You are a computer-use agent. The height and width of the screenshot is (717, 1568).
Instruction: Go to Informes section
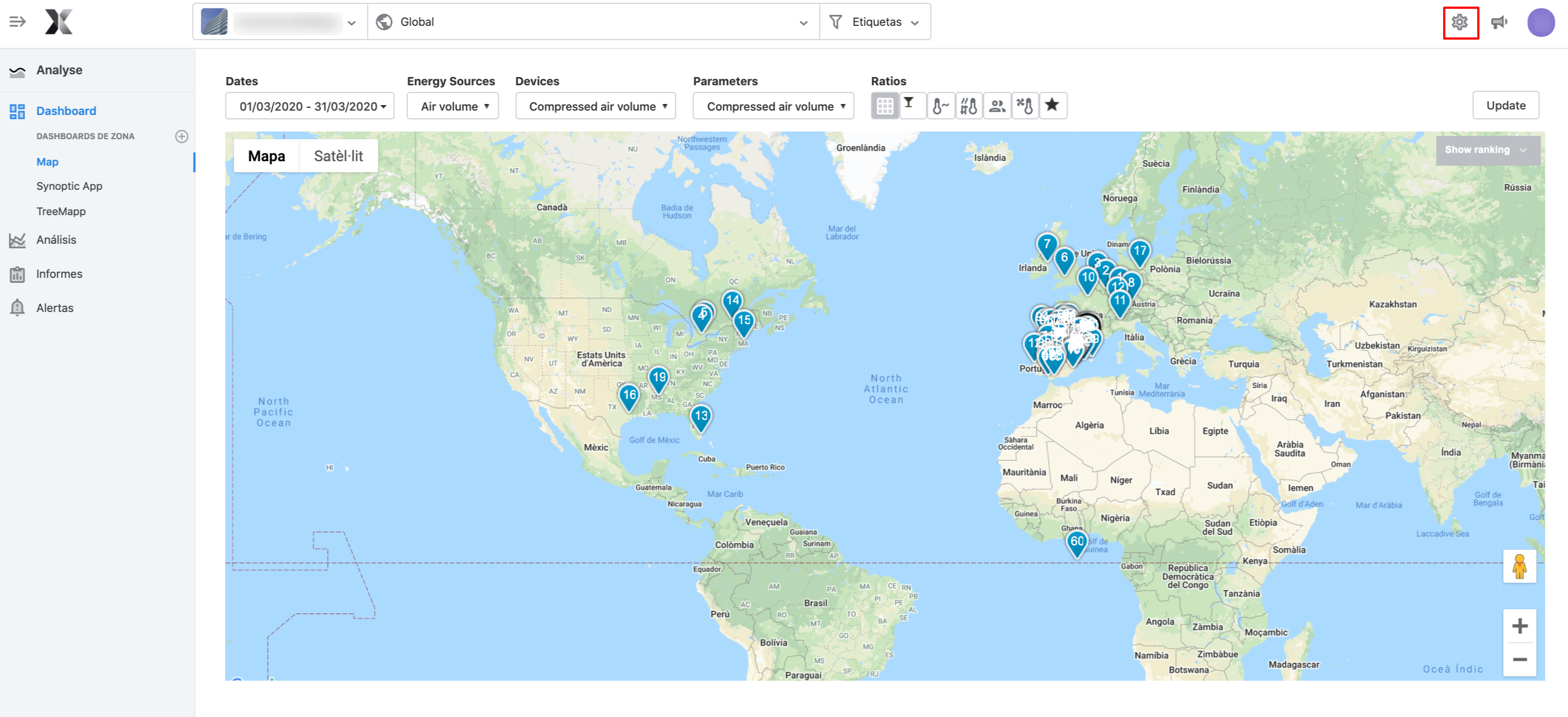[59, 274]
